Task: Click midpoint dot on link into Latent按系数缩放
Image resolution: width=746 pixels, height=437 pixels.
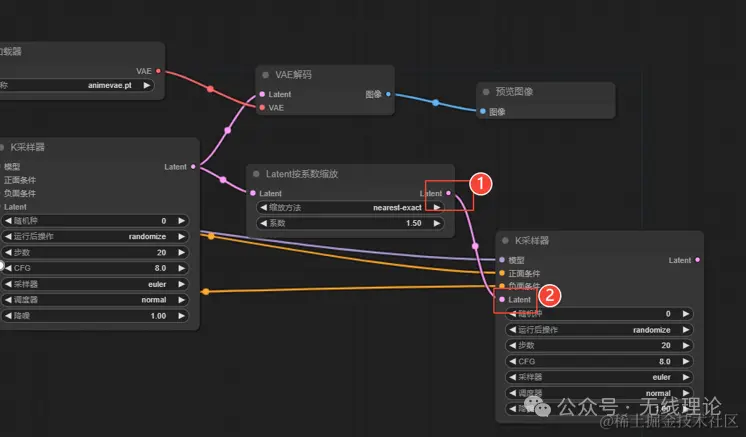Action: pos(223,180)
